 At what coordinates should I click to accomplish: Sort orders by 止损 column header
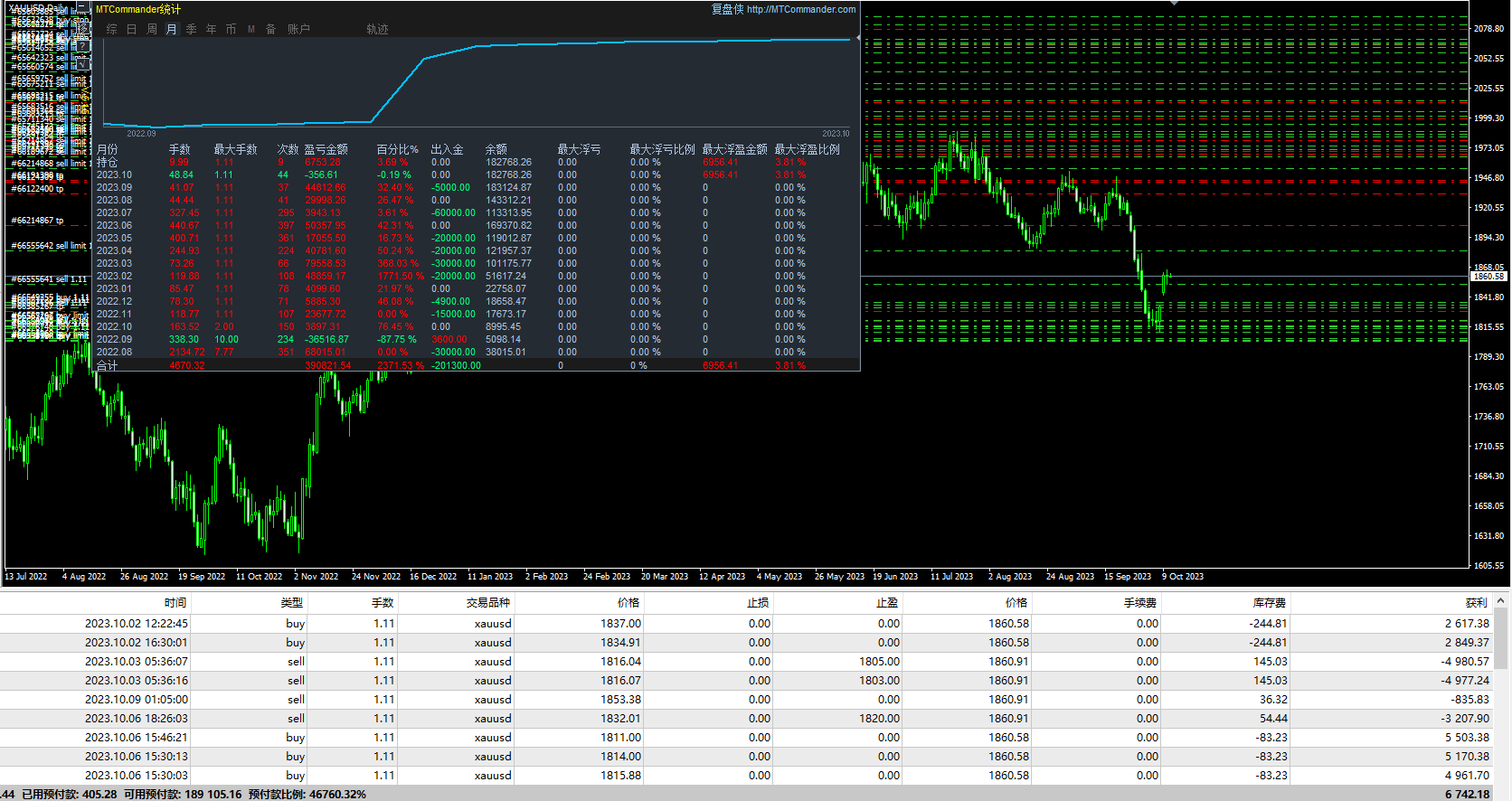pos(759,602)
